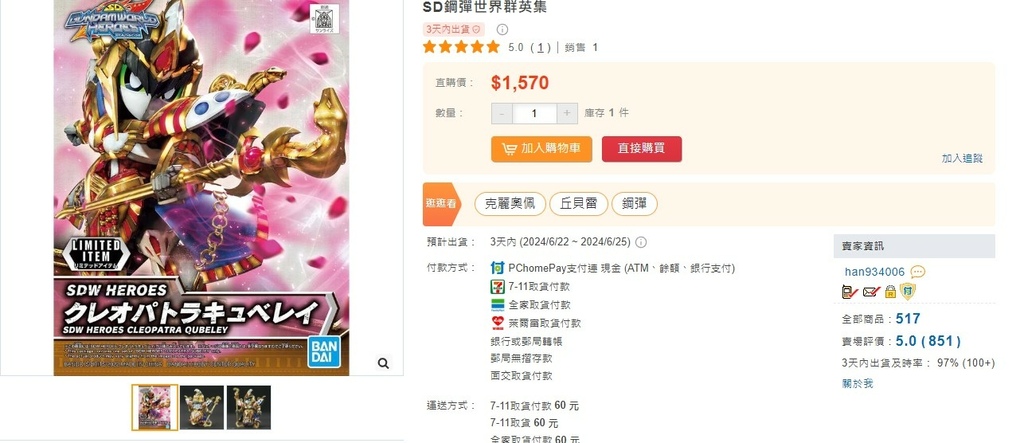The image size is (1024, 443).
Task: Click the 加入追蹤 link
Action: point(961,158)
